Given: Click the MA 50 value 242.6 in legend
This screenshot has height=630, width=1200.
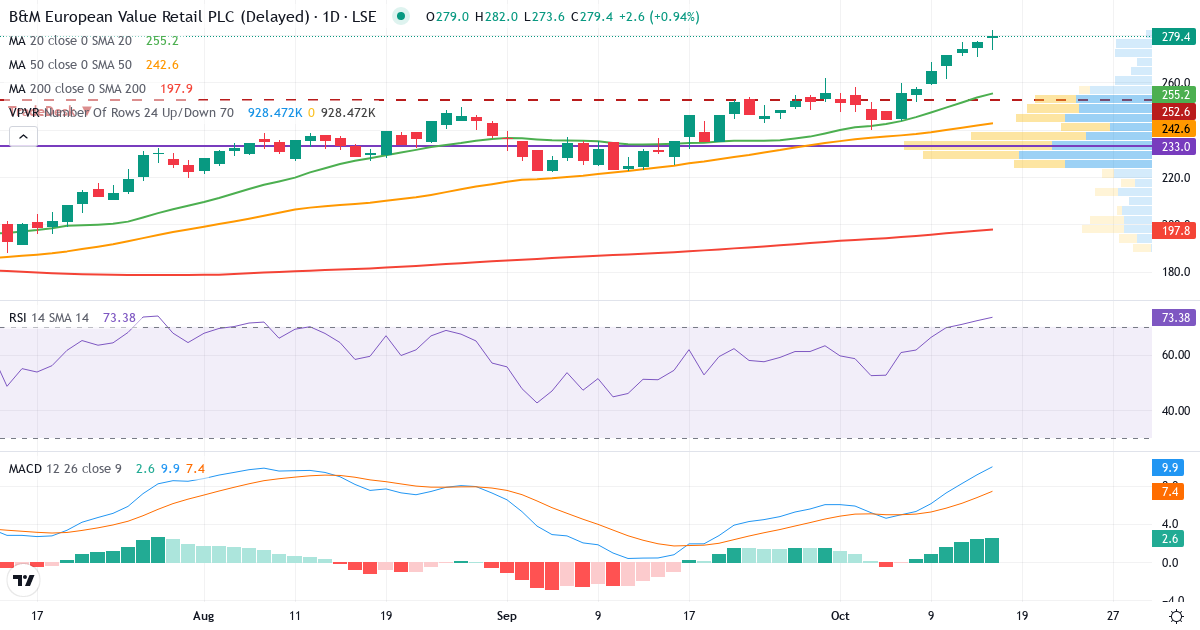Looking at the screenshot, I should (x=162, y=65).
